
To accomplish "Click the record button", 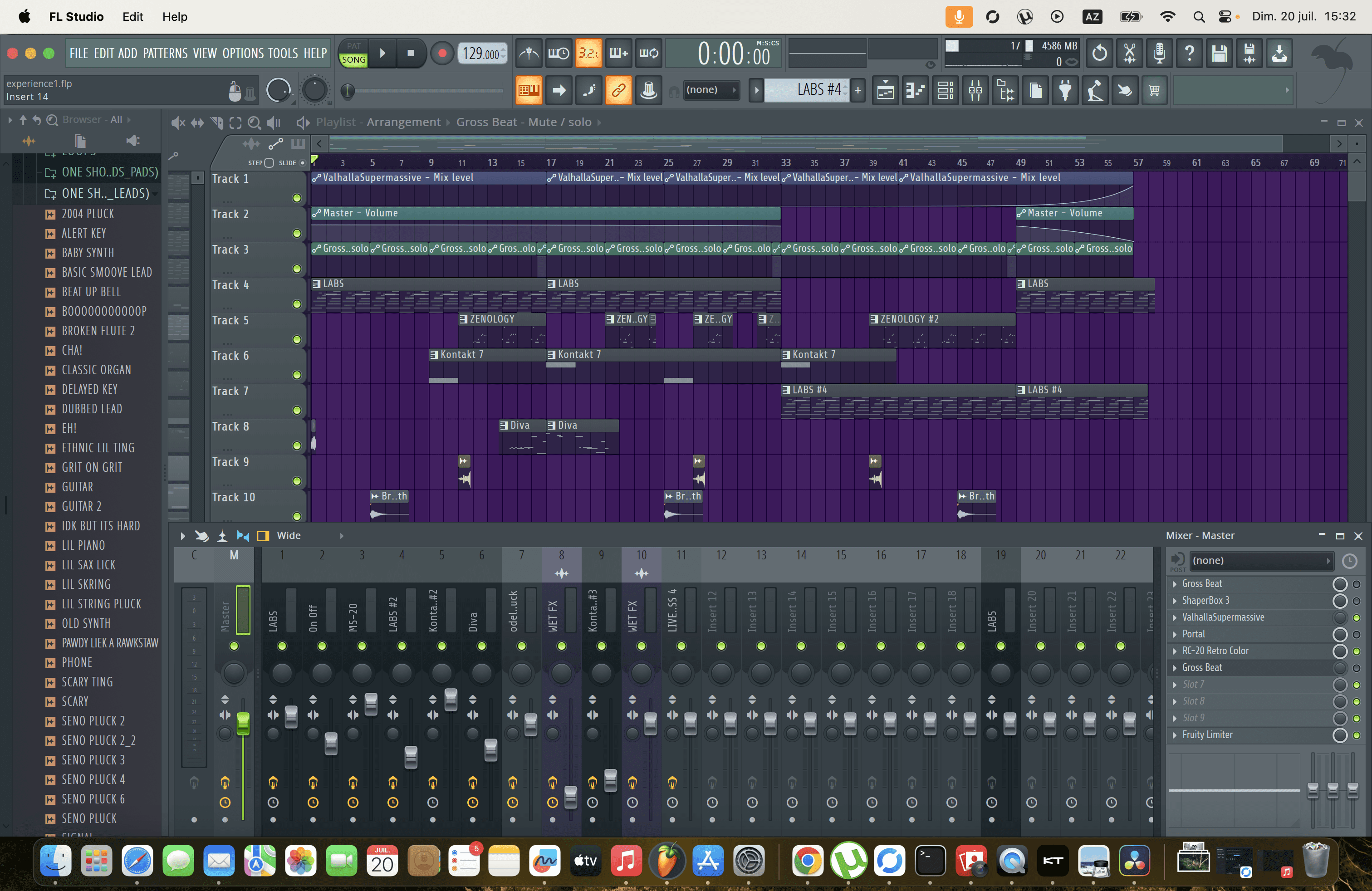I will pos(442,54).
